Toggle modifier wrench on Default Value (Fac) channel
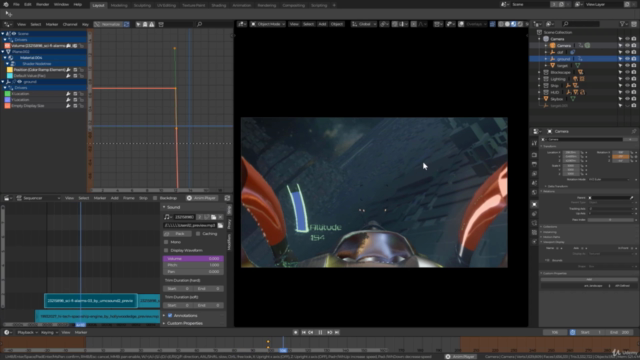The height and width of the screenshot is (360, 640). [68, 76]
